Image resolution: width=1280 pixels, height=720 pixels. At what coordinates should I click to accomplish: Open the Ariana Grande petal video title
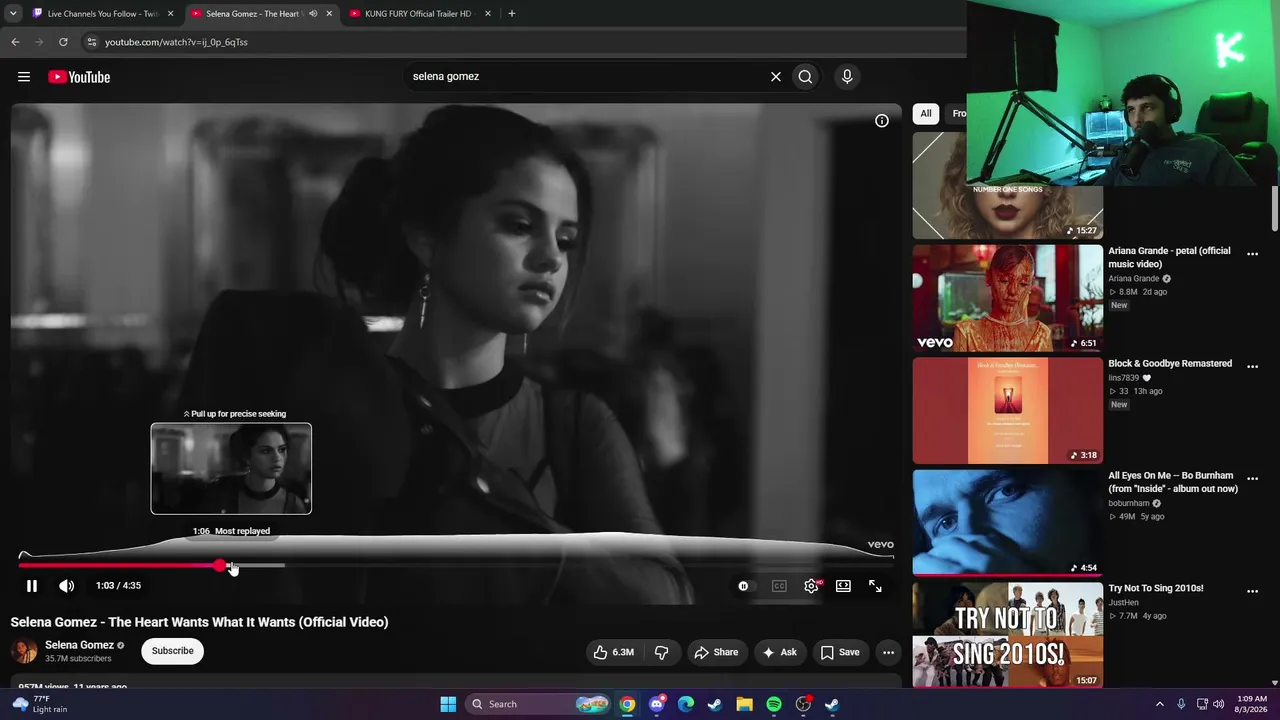1170,257
